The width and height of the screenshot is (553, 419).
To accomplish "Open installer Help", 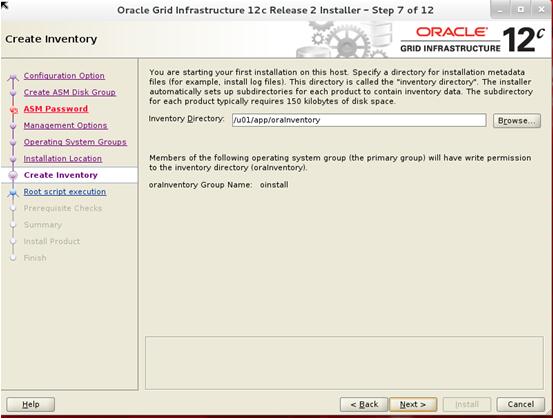I will (31, 405).
